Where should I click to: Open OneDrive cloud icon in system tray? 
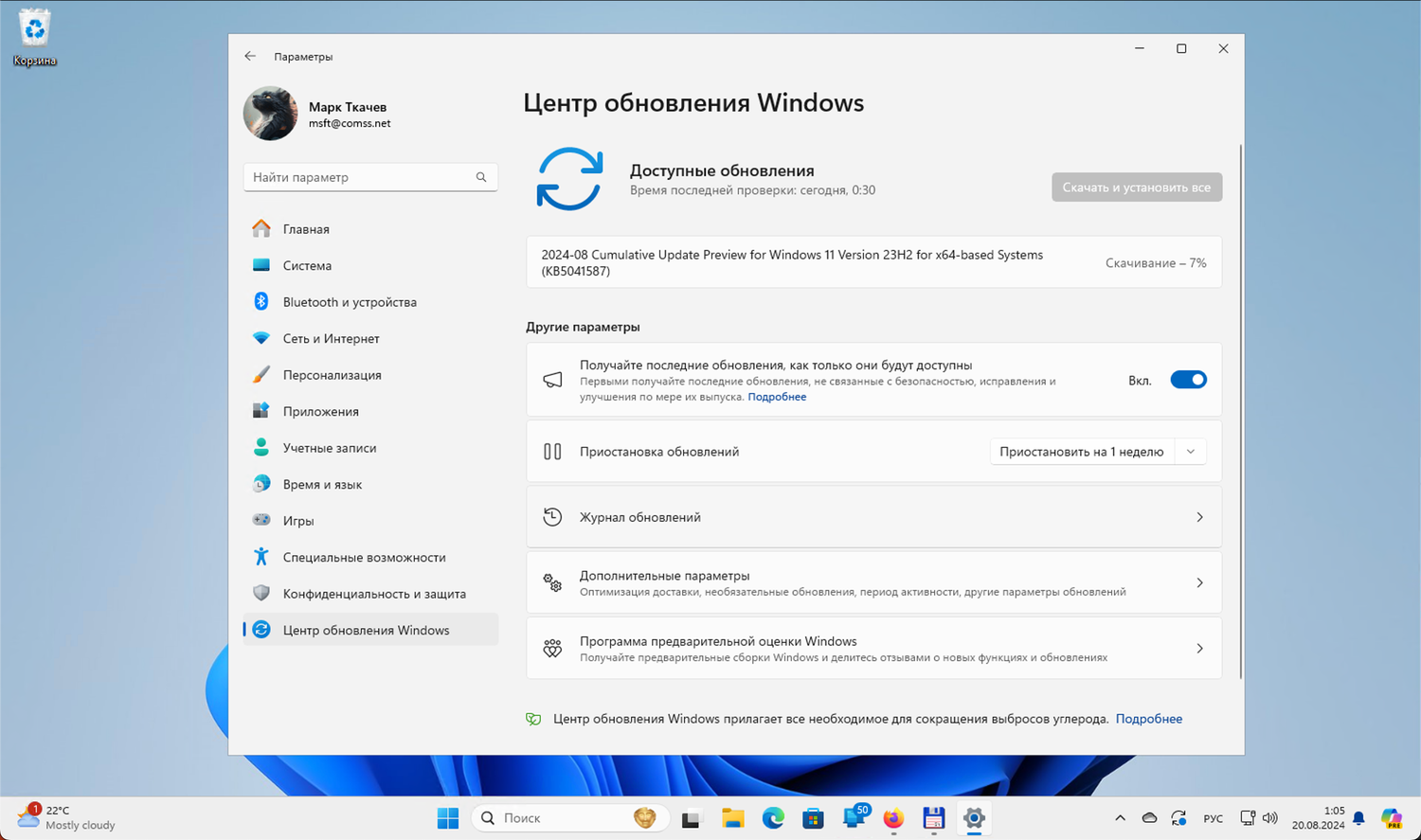(1149, 818)
